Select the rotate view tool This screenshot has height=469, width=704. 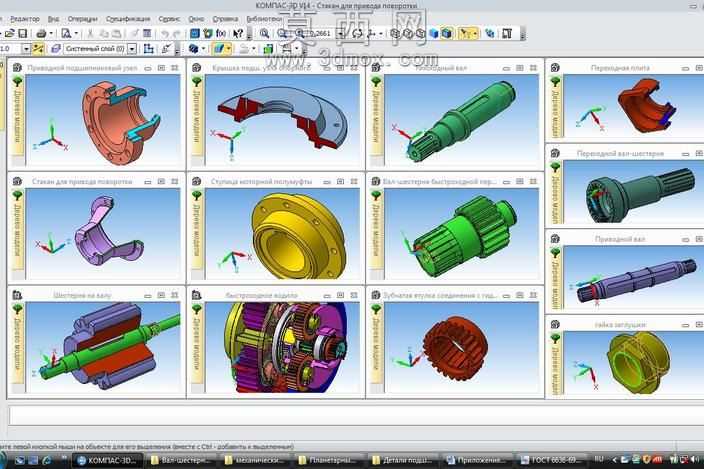pos(357,33)
